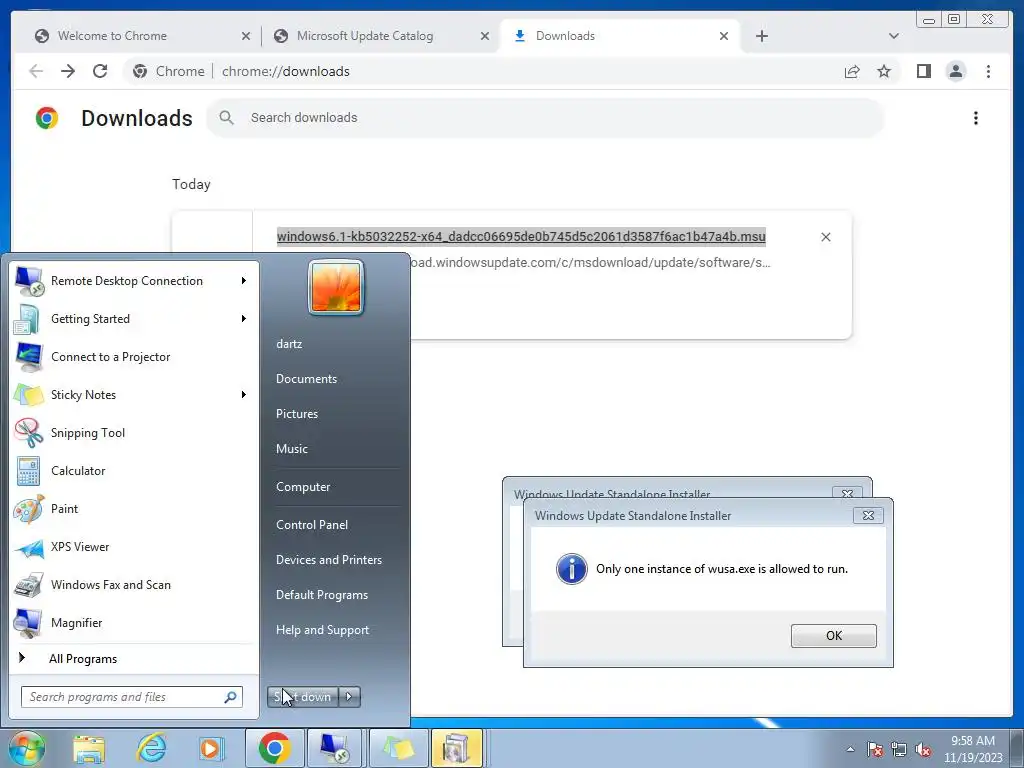Open Windows Media Player from taskbar
The image size is (1024, 768).
(x=211, y=749)
